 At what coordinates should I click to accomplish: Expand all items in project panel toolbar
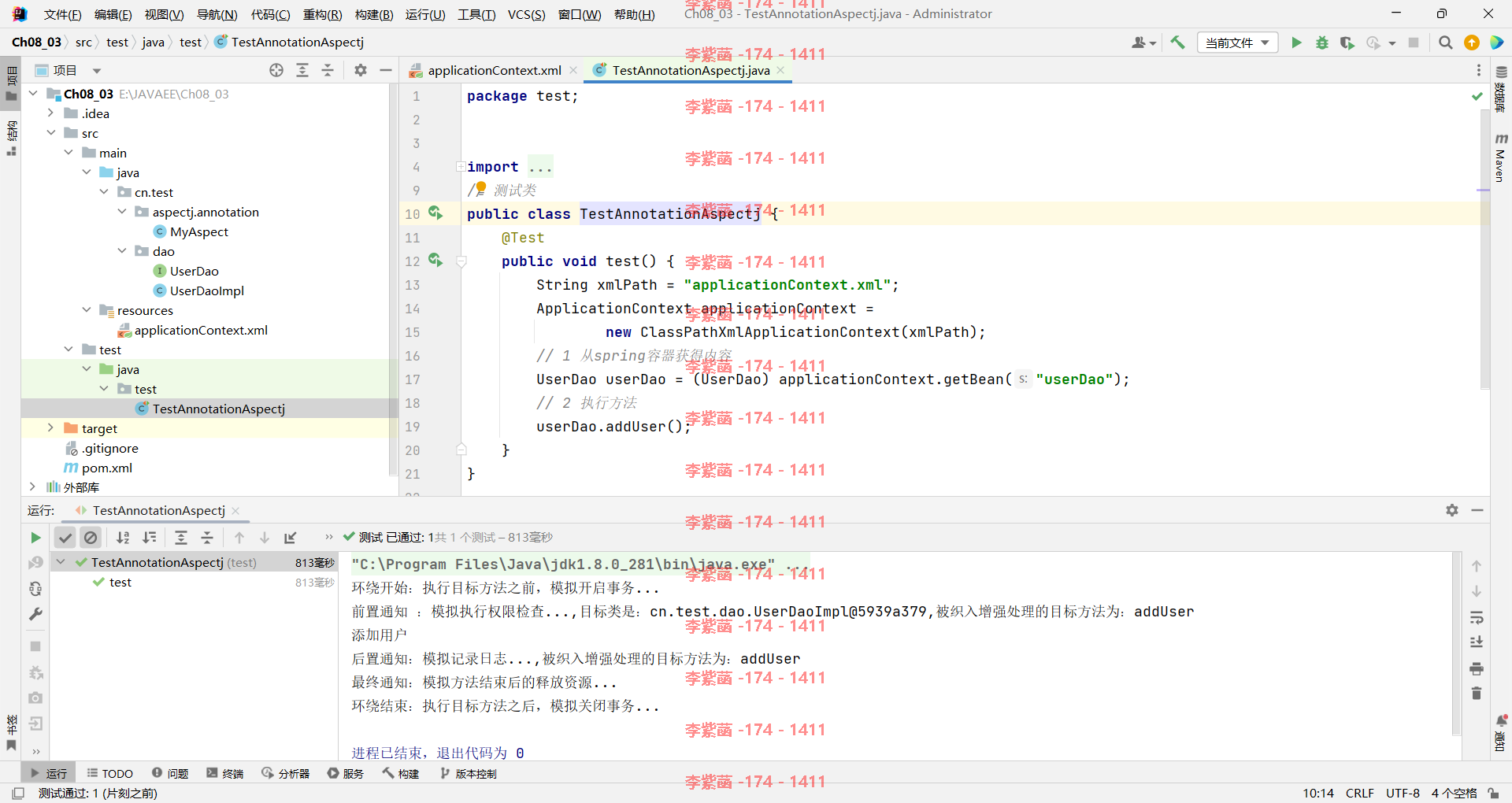tap(302, 70)
